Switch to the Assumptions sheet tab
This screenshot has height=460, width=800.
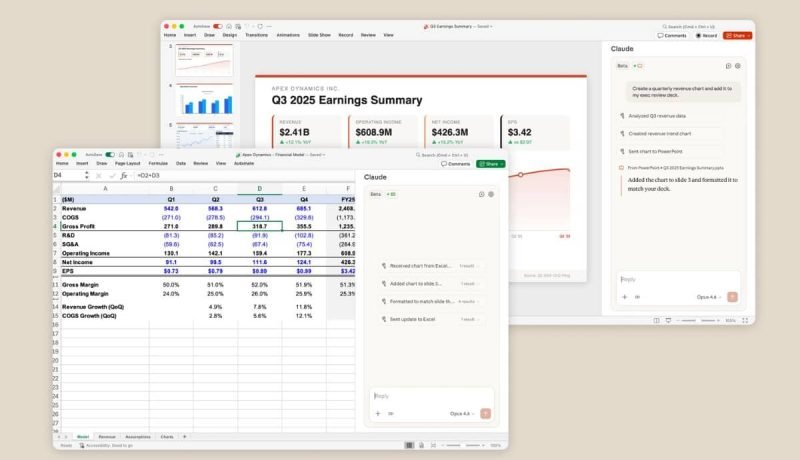[138, 437]
